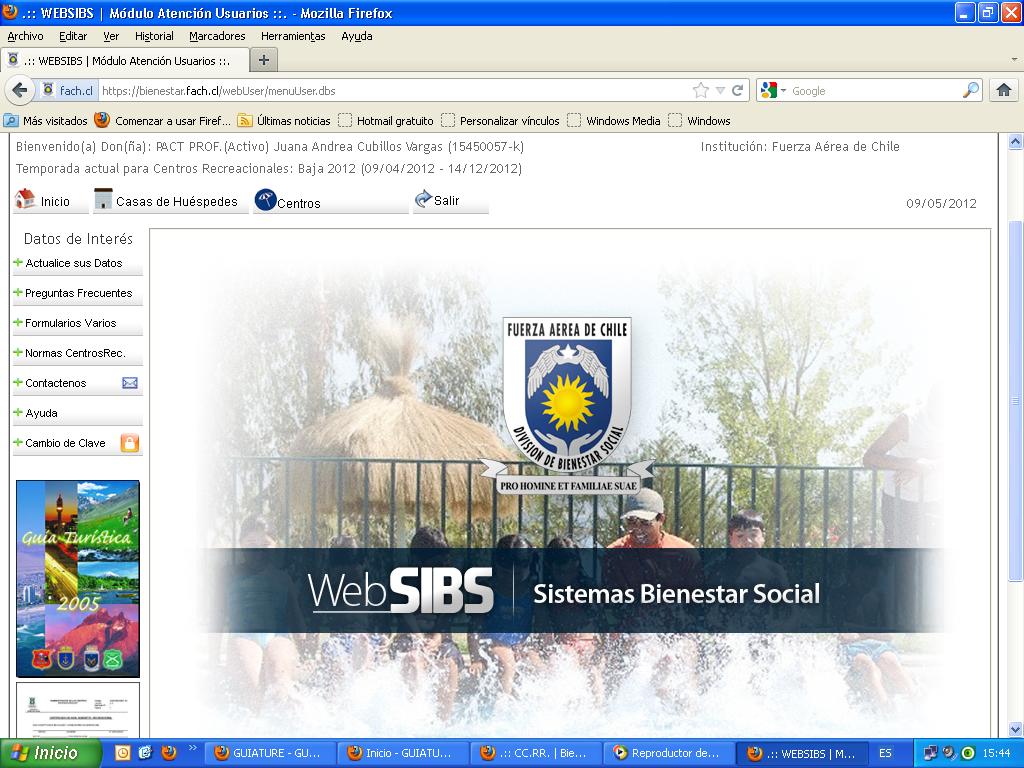Viewport: 1024px width, 768px height.
Task: Open the search engine dropdown next to Google
Action: point(774,90)
